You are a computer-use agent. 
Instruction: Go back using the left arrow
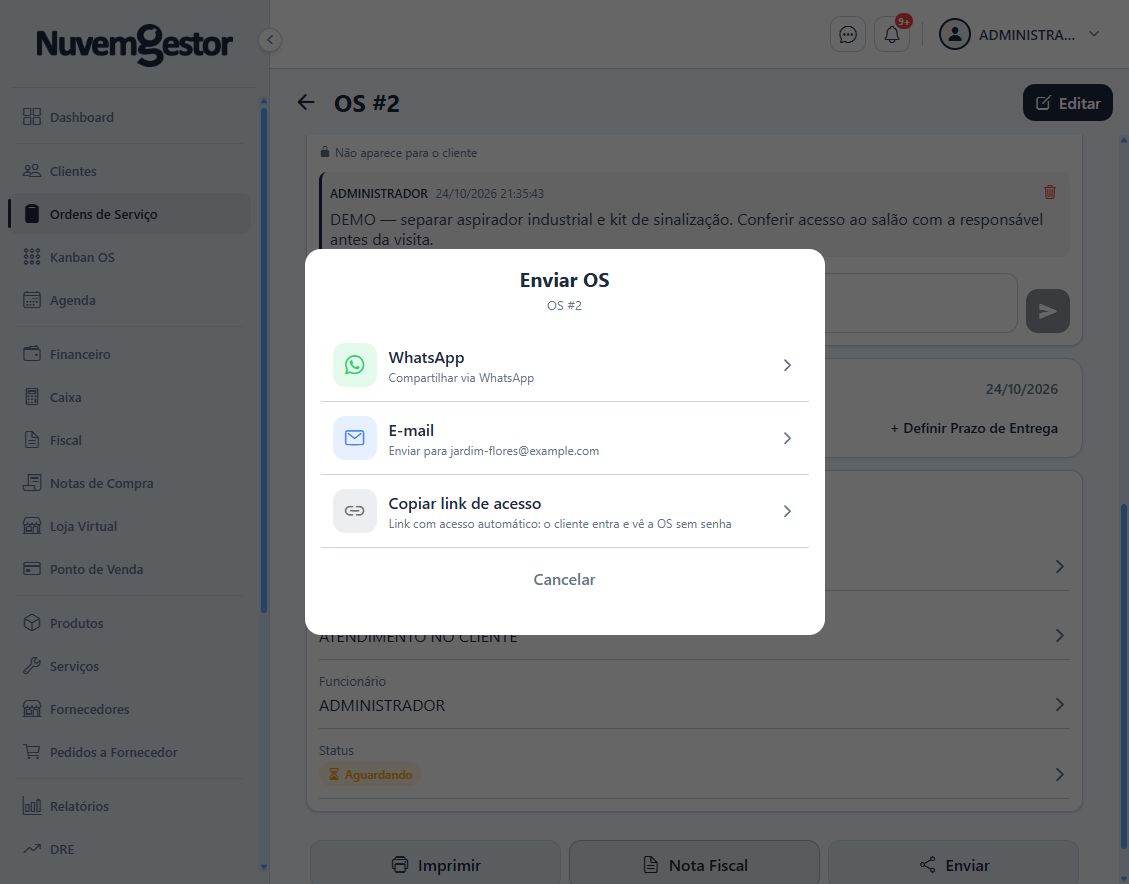tap(306, 103)
